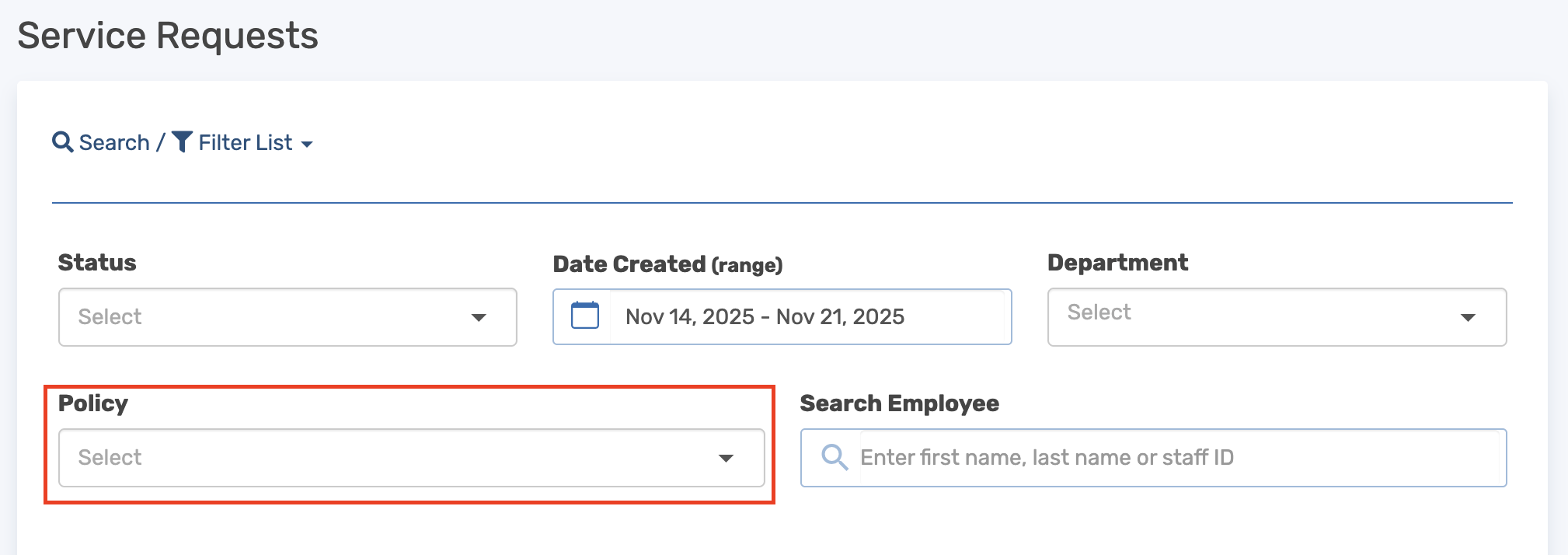
Task: Click the Policy dropdown arrow
Action: (726, 458)
